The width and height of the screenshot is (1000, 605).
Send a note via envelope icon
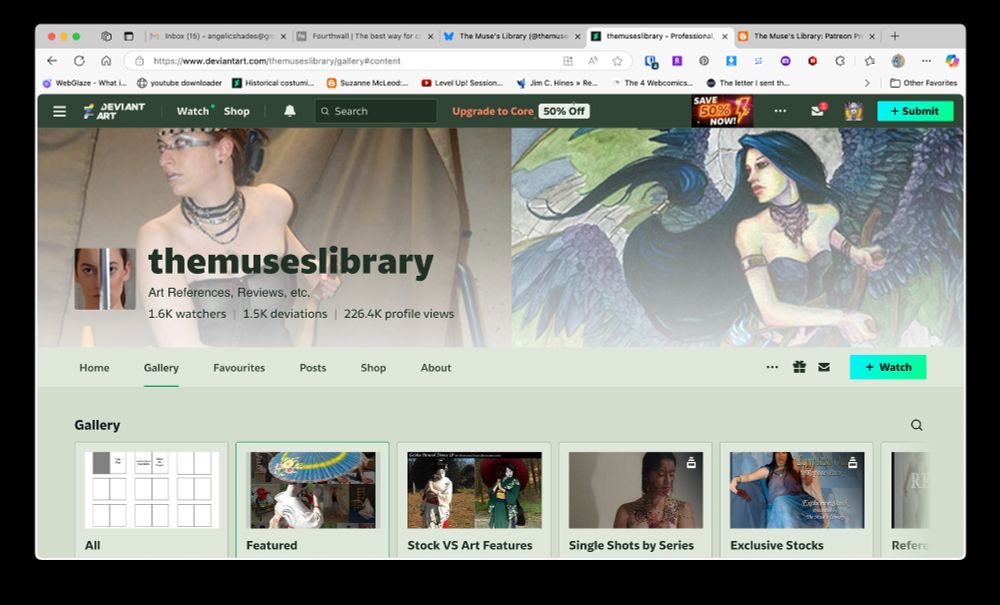click(824, 367)
